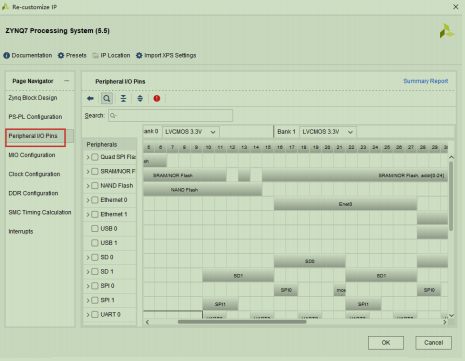Click the IP Location folder icon
The image size is (465, 361).
(x=95, y=55)
